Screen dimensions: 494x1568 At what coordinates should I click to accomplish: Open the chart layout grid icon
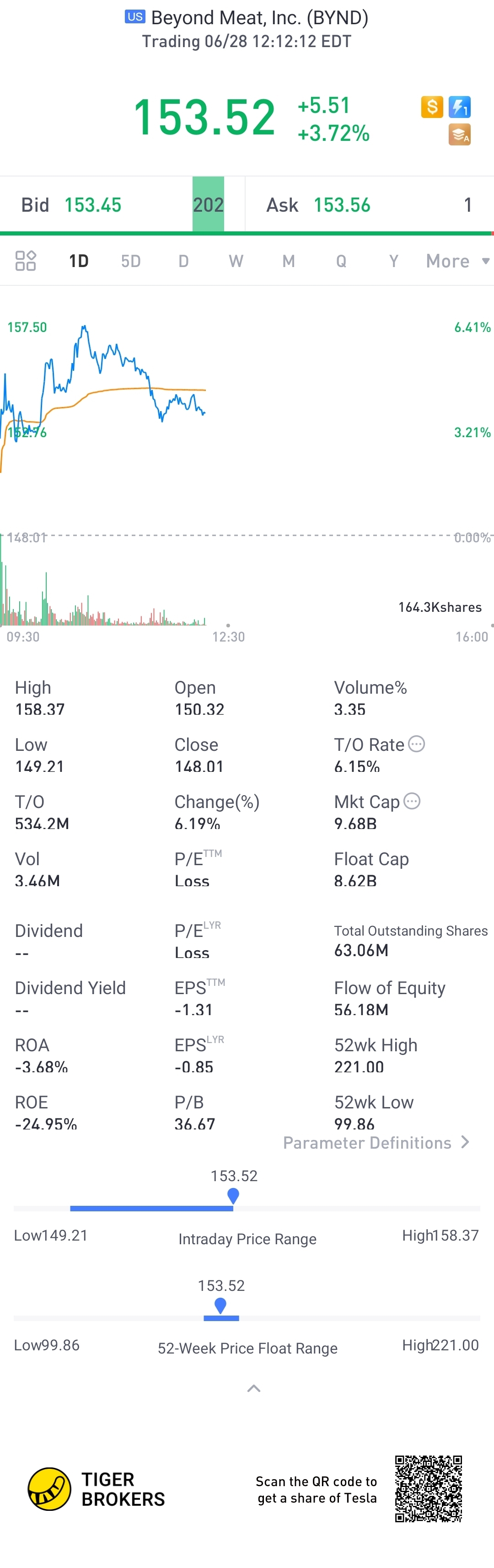click(x=26, y=261)
